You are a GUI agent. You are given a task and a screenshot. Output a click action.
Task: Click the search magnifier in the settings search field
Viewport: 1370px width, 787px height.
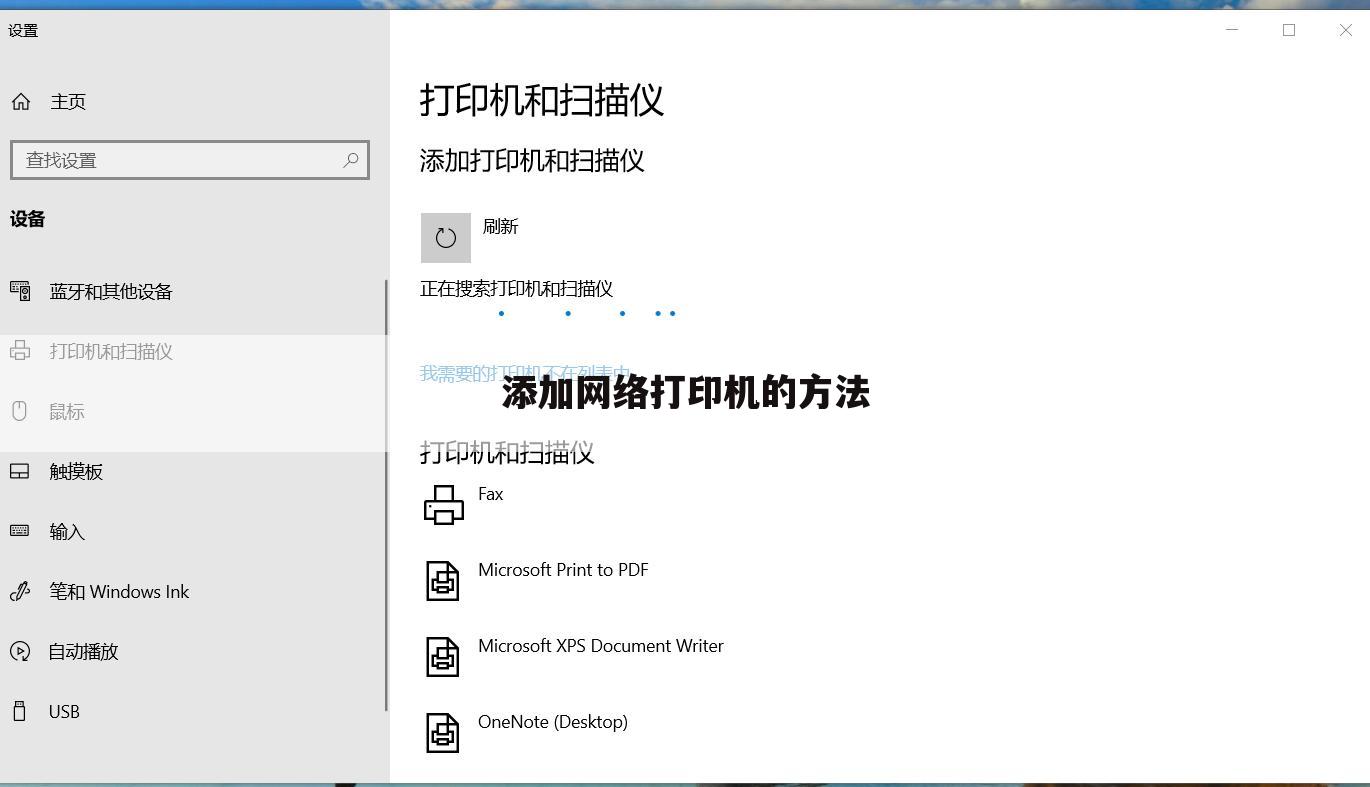tap(351, 160)
